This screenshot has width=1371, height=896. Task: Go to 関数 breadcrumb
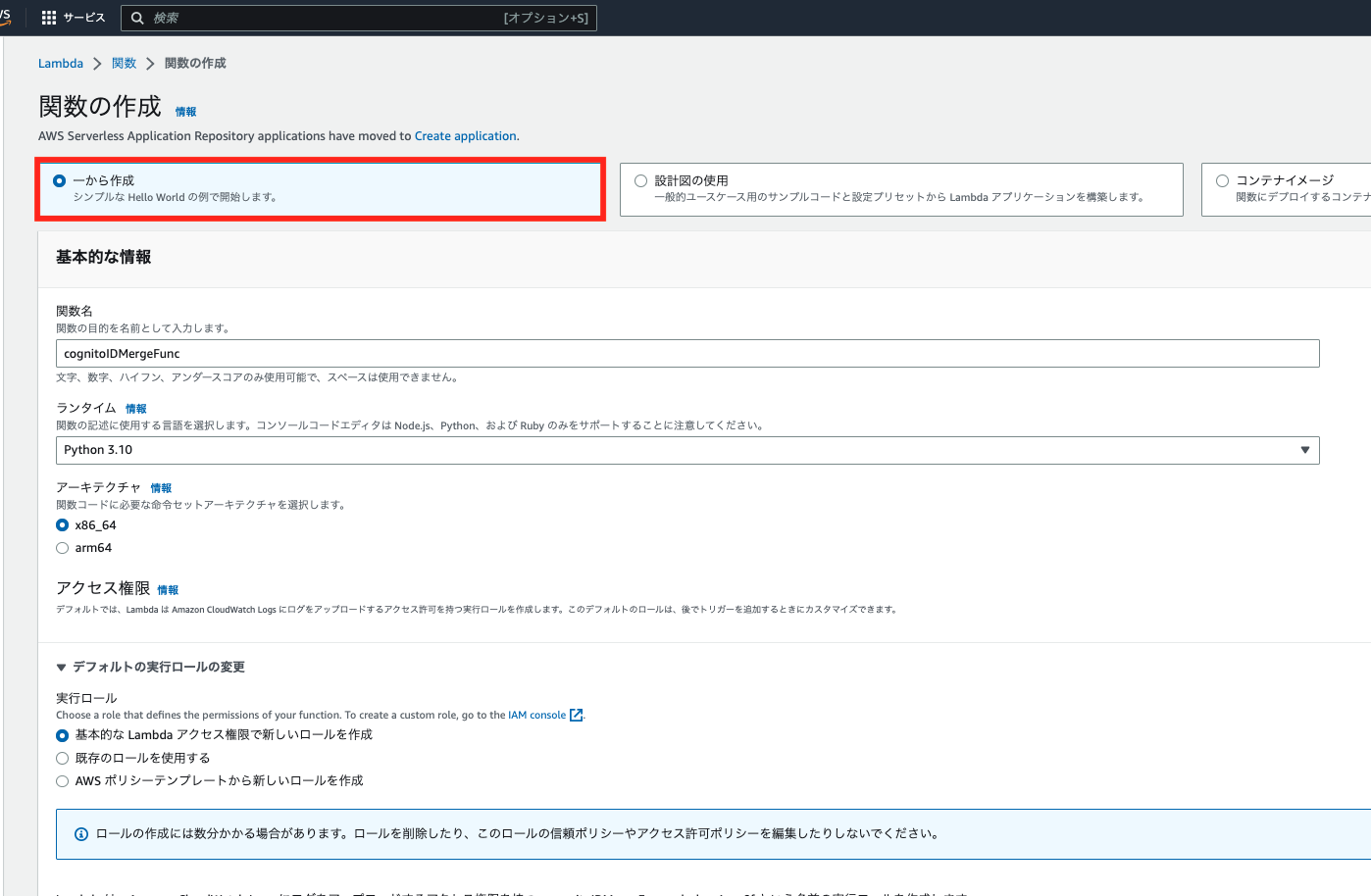(x=125, y=63)
